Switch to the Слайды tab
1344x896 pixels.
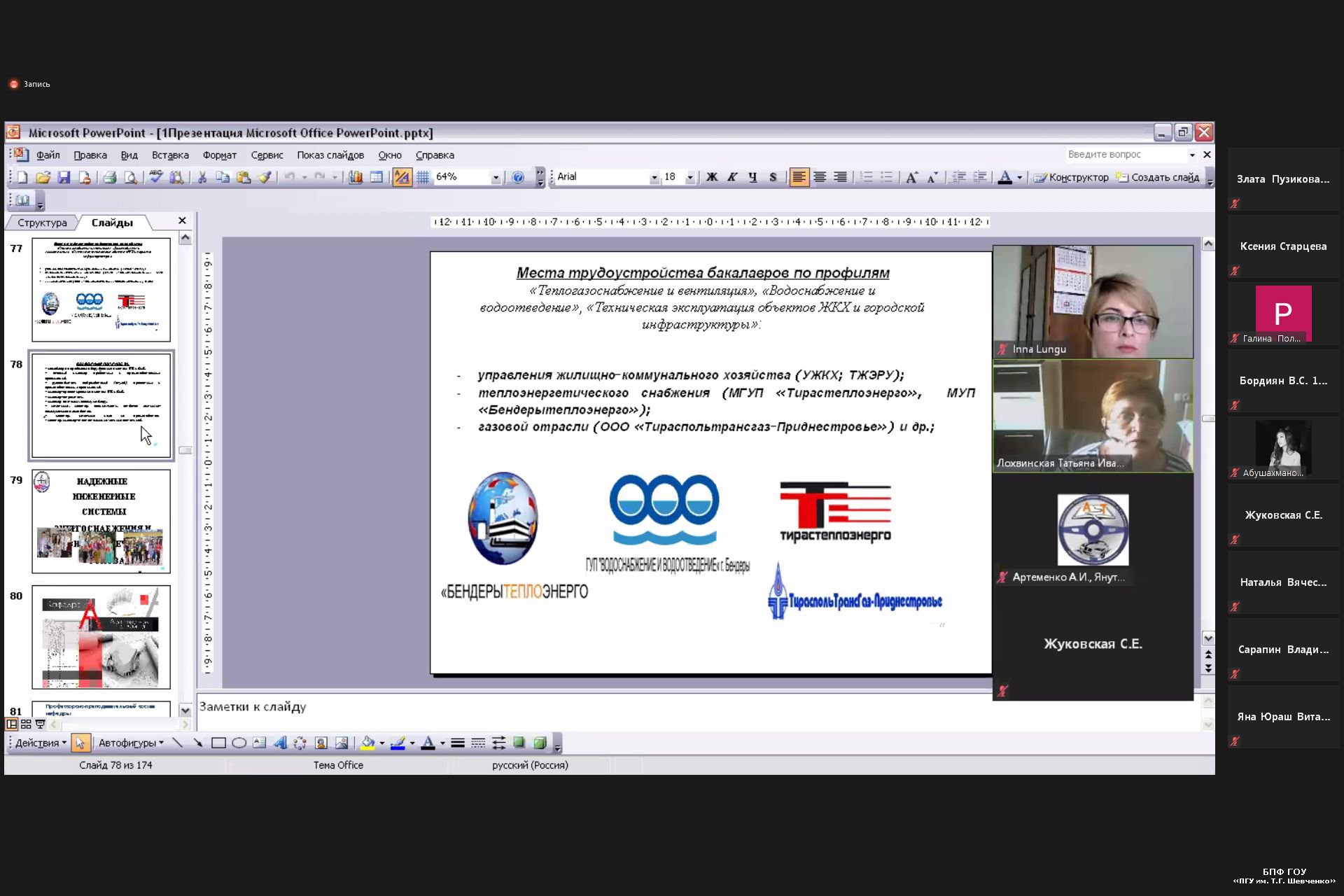(x=112, y=223)
